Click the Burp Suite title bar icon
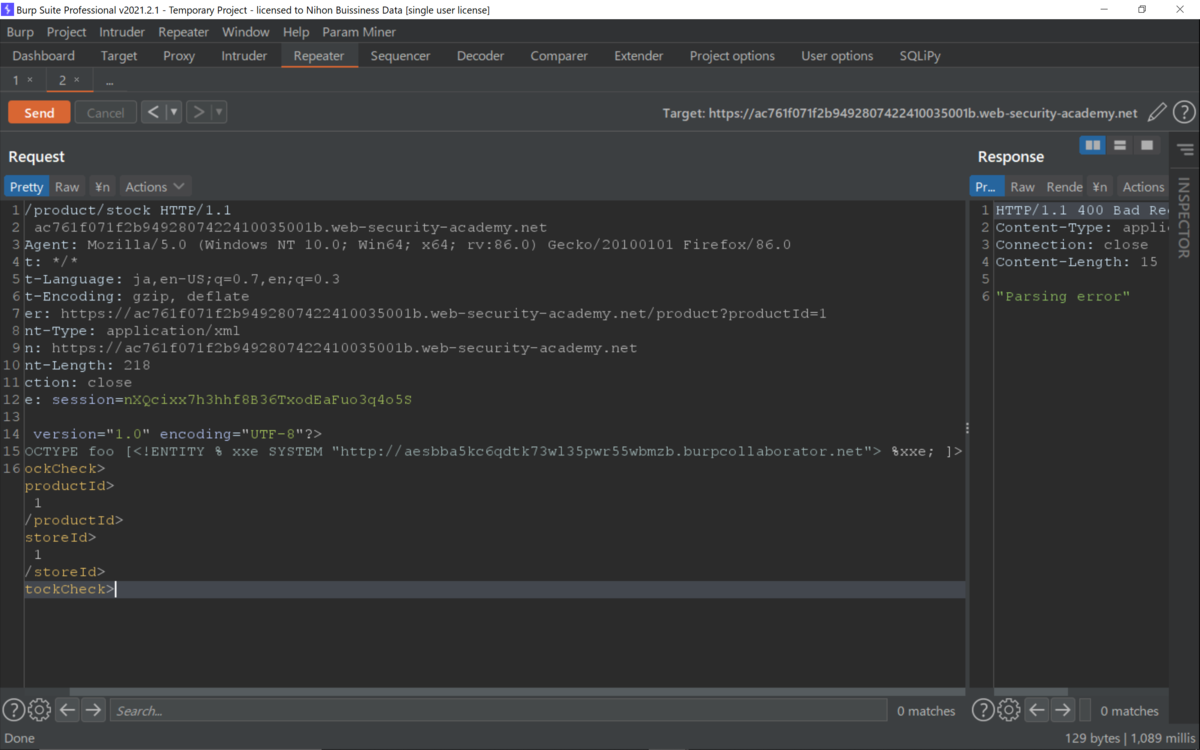Image resolution: width=1200 pixels, height=750 pixels. [8, 9]
